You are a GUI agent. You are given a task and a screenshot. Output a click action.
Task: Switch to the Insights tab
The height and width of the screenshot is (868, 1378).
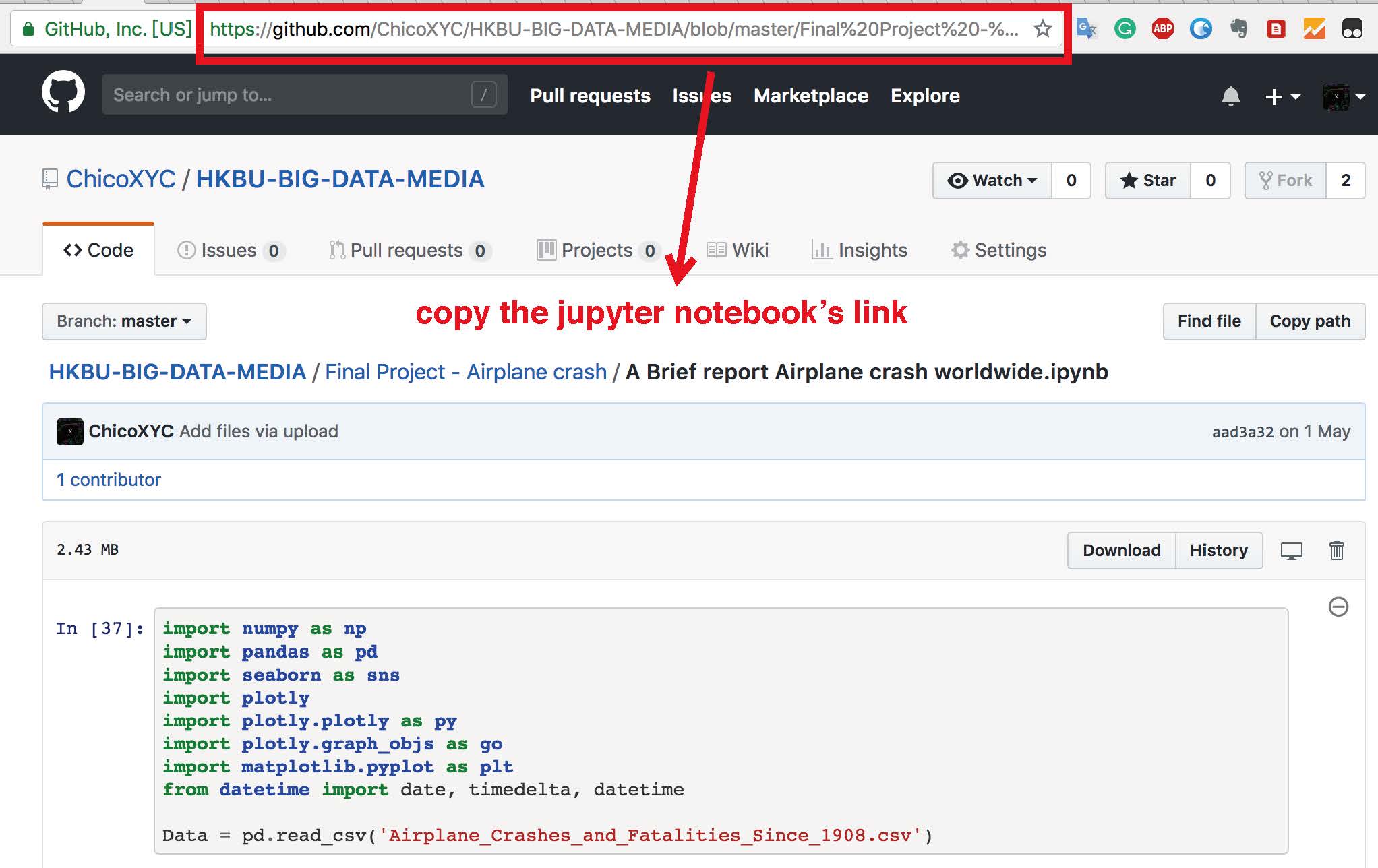[x=859, y=251]
